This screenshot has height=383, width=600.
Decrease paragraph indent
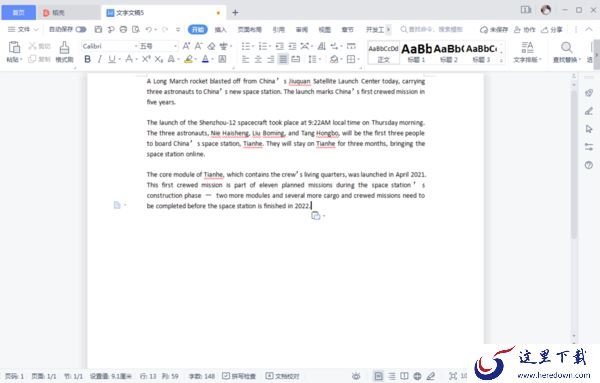pos(280,46)
